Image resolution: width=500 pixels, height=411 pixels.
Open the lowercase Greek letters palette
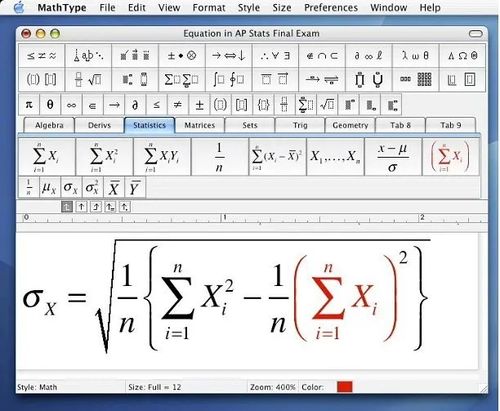[x=415, y=56]
